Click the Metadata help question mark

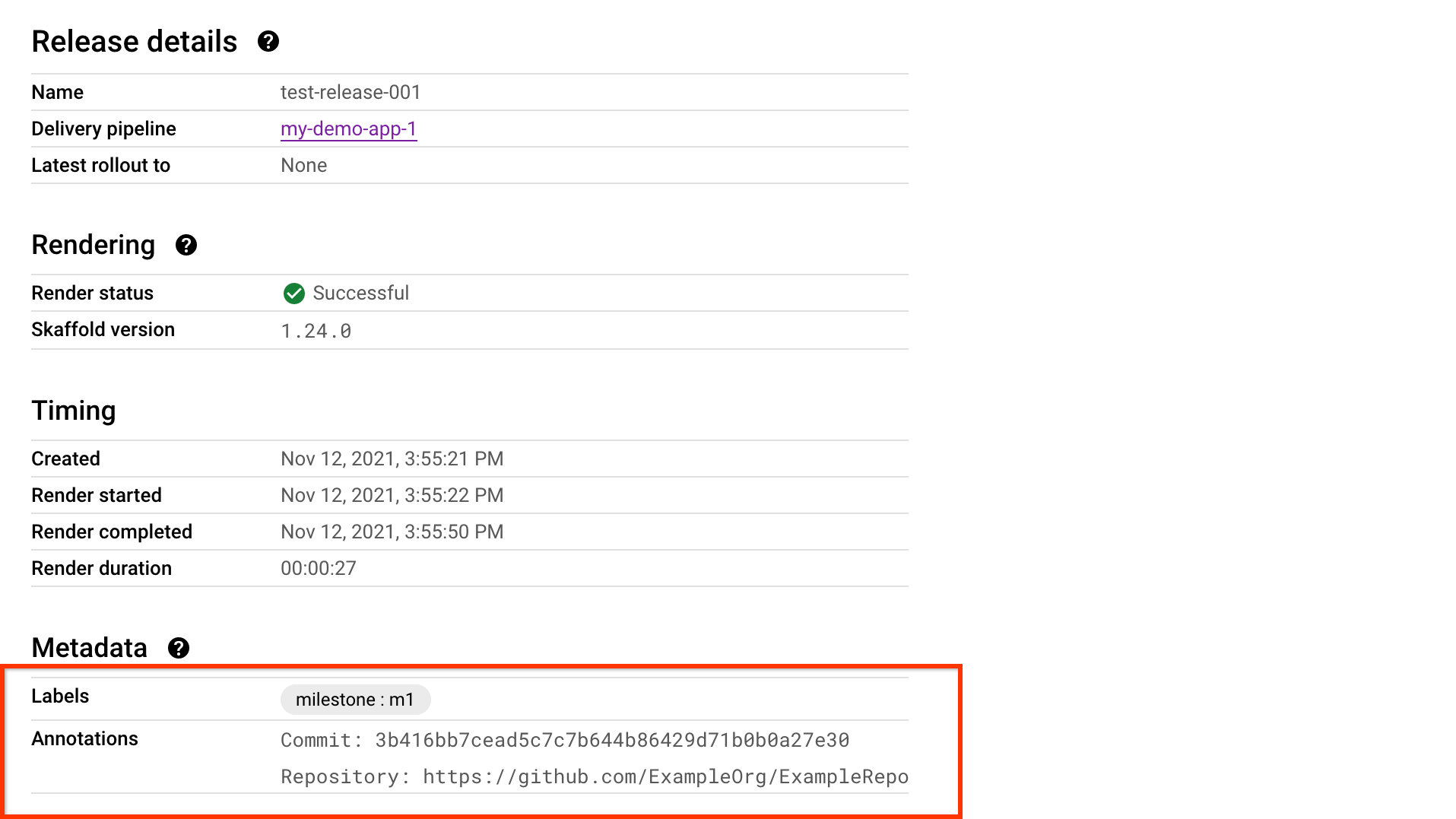click(x=179, y=648)
